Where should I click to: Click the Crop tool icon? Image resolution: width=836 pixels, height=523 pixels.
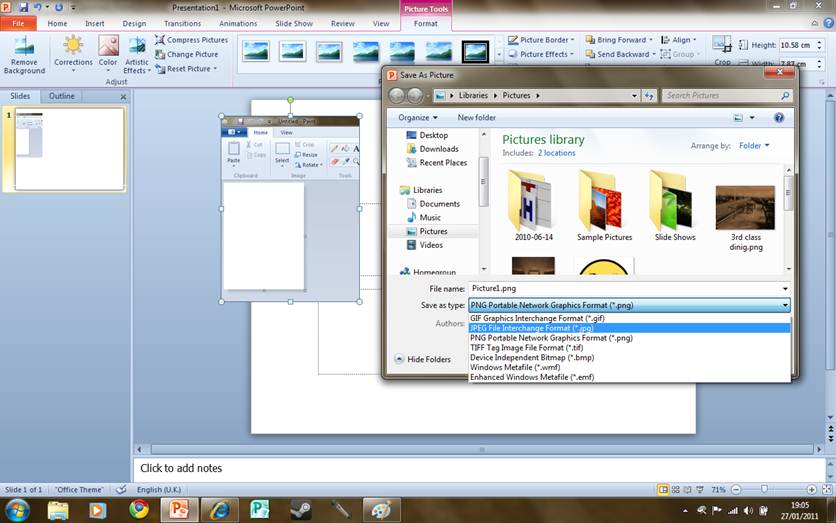click(722, 46)
